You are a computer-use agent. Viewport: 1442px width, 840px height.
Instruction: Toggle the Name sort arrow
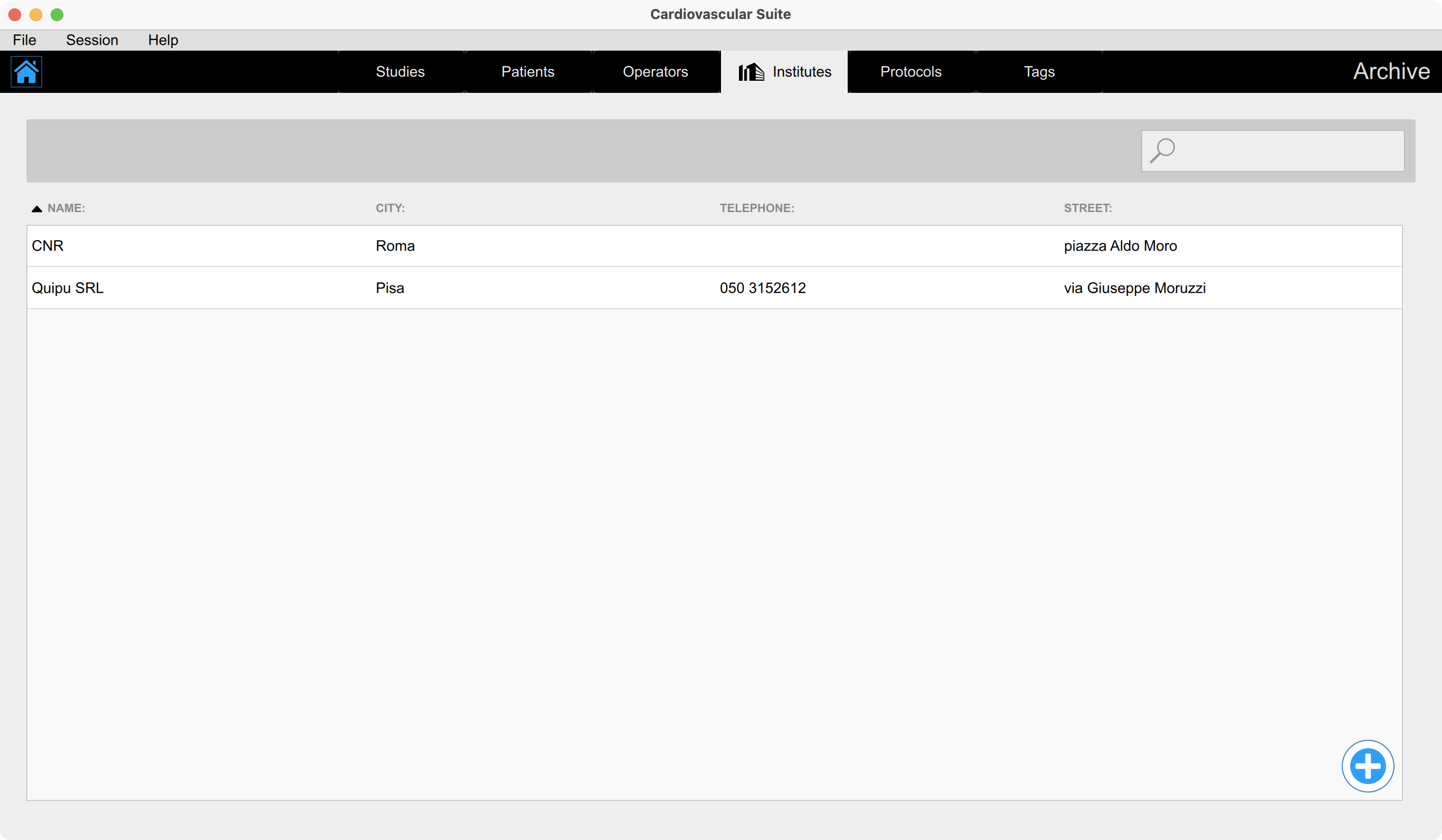36,209
